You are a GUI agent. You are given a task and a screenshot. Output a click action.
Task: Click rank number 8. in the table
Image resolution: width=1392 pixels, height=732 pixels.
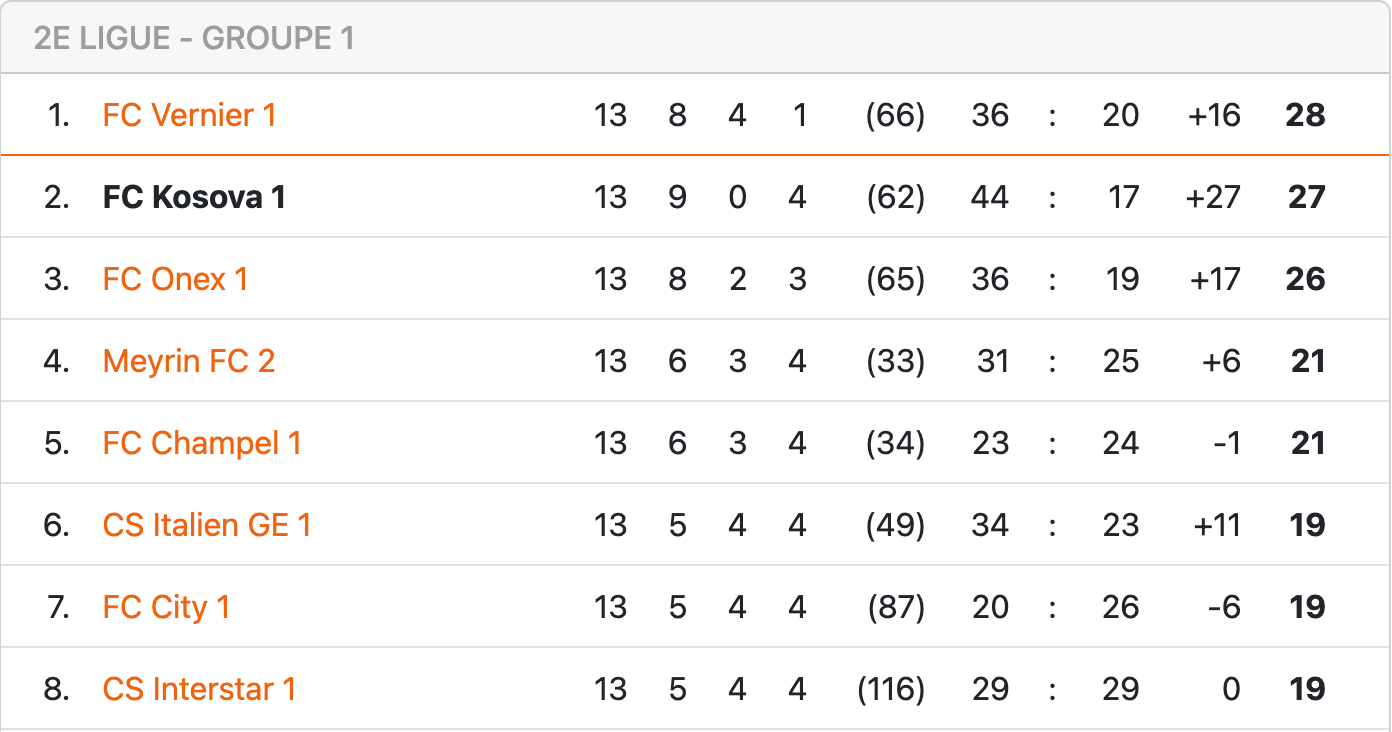(x=57, y=689)
